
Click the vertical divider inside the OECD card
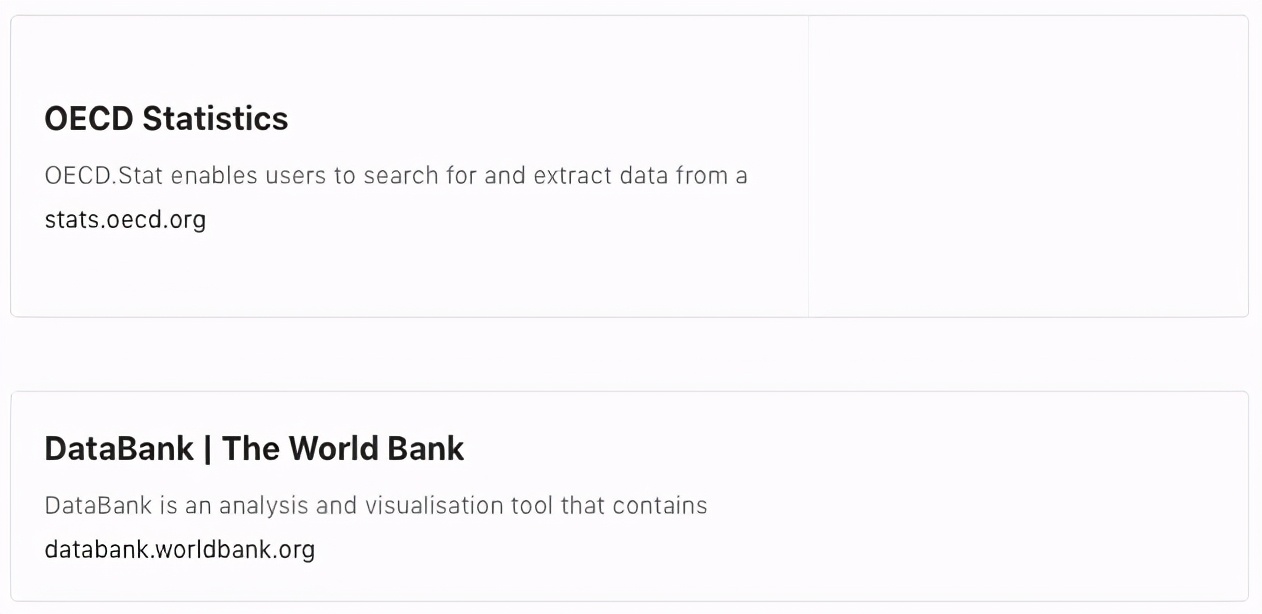point(808,166)
